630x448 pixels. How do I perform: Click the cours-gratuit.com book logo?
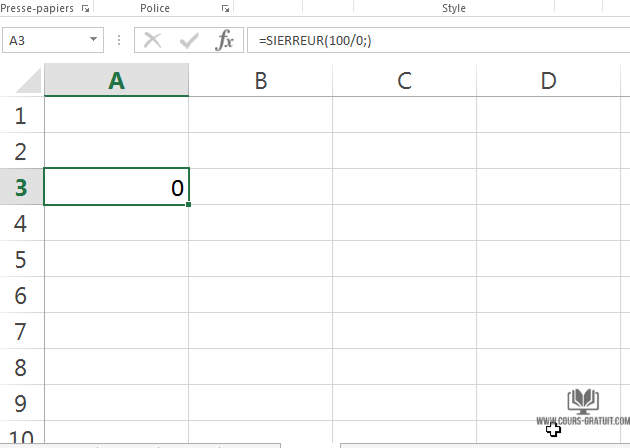pos(582,402)
